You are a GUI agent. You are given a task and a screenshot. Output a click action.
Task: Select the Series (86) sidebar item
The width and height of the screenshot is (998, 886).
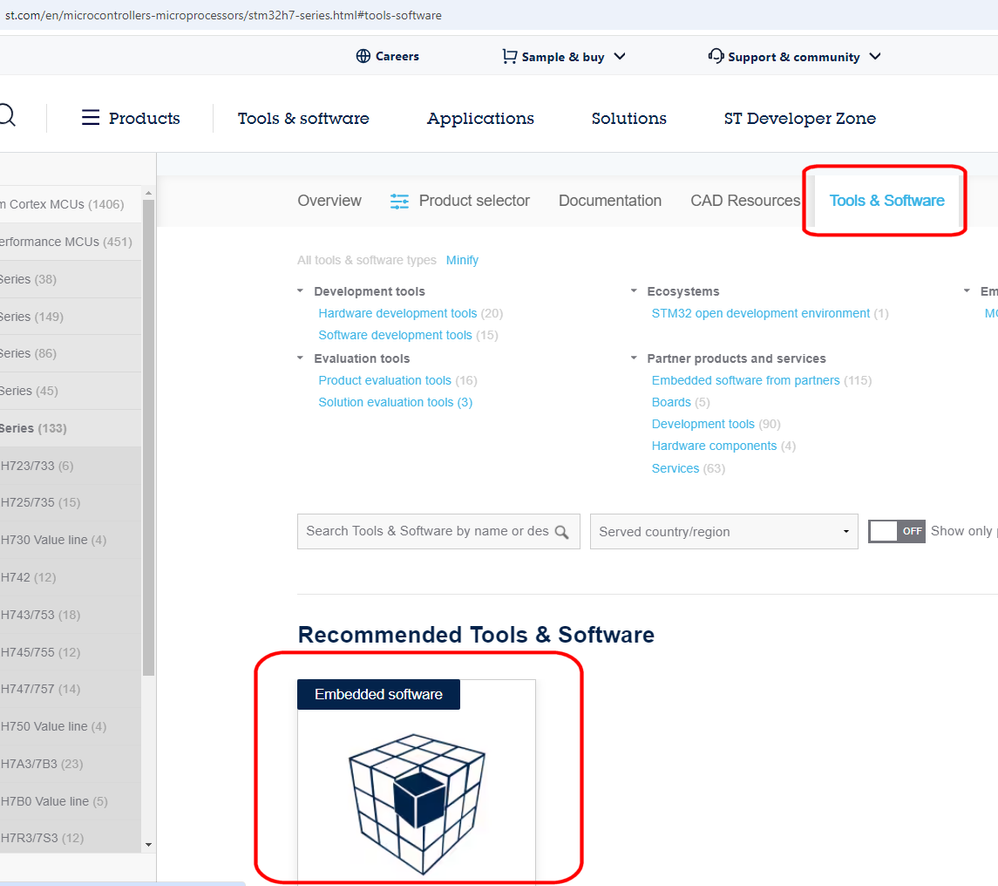tap(71, 353)
